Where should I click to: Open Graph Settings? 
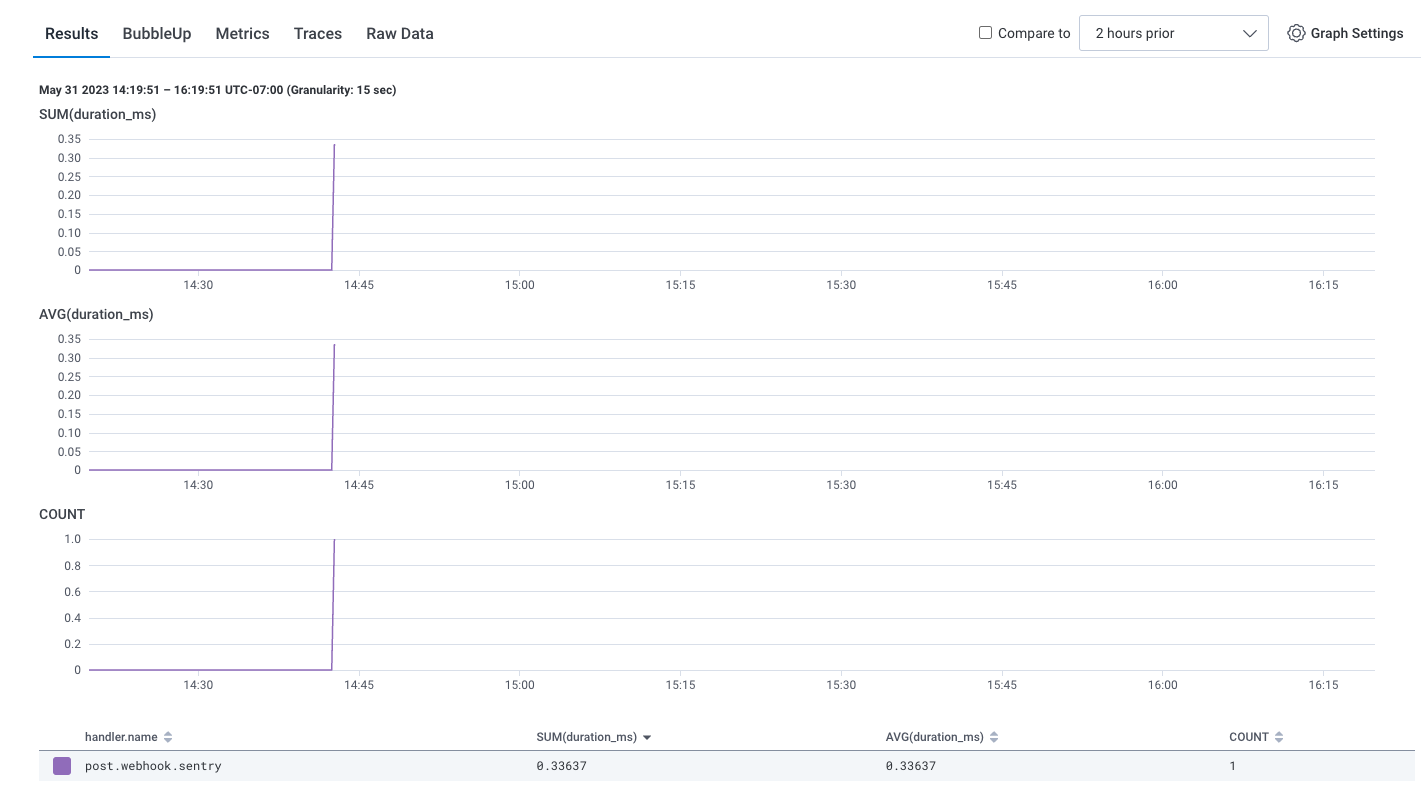tap(1345, 33)
